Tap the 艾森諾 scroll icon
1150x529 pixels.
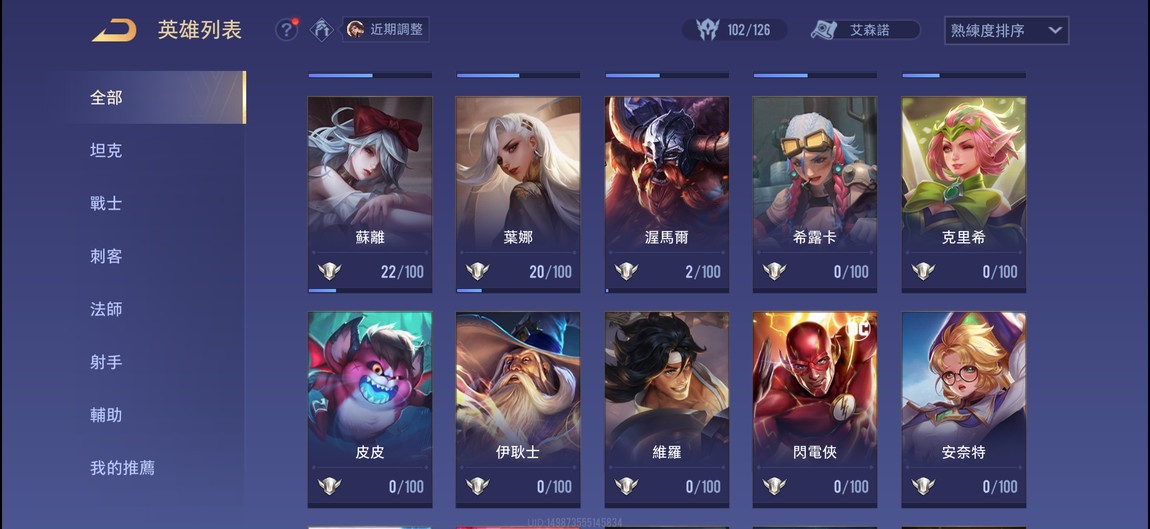point(824,30)
